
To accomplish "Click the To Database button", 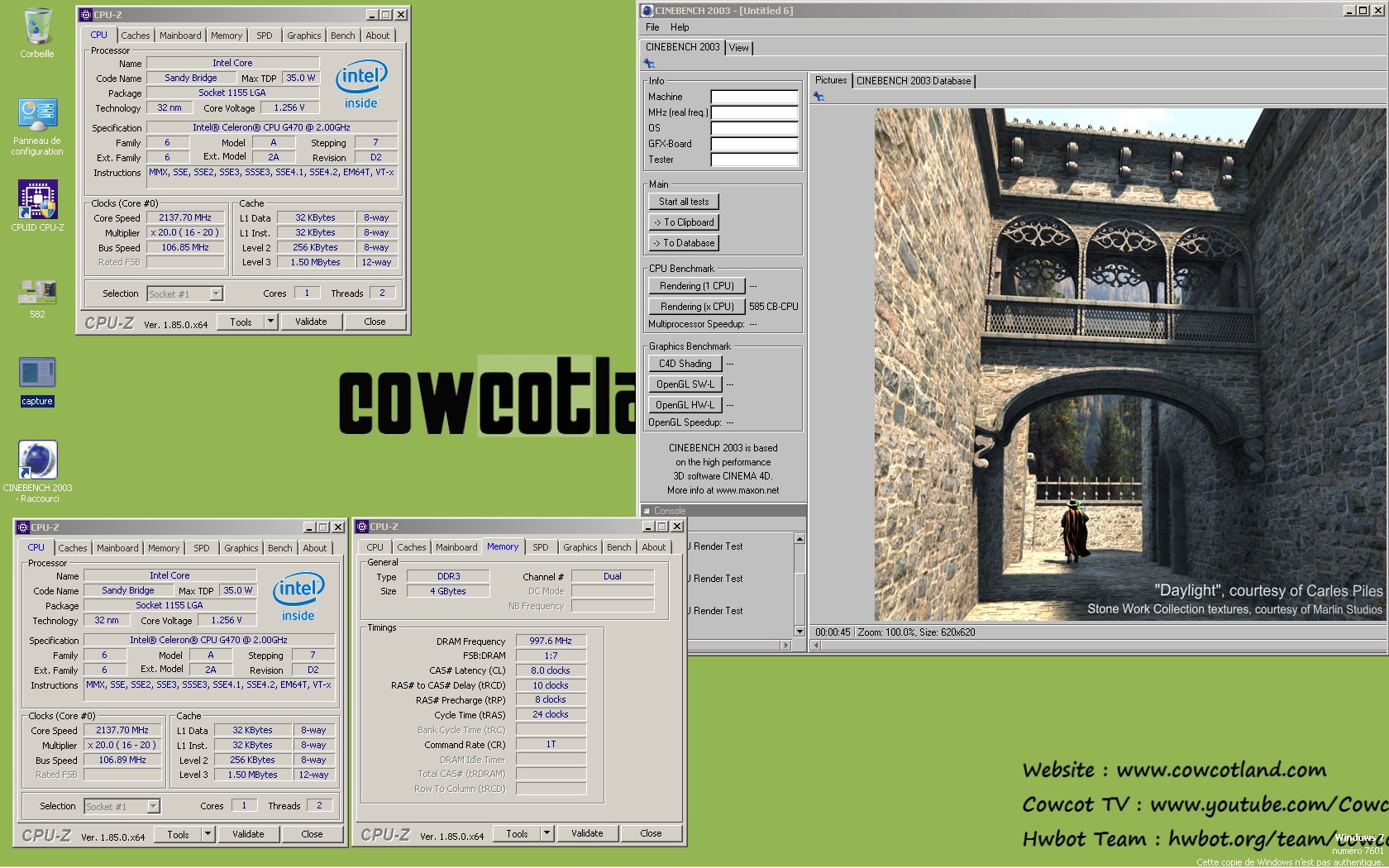I will 684,243.
